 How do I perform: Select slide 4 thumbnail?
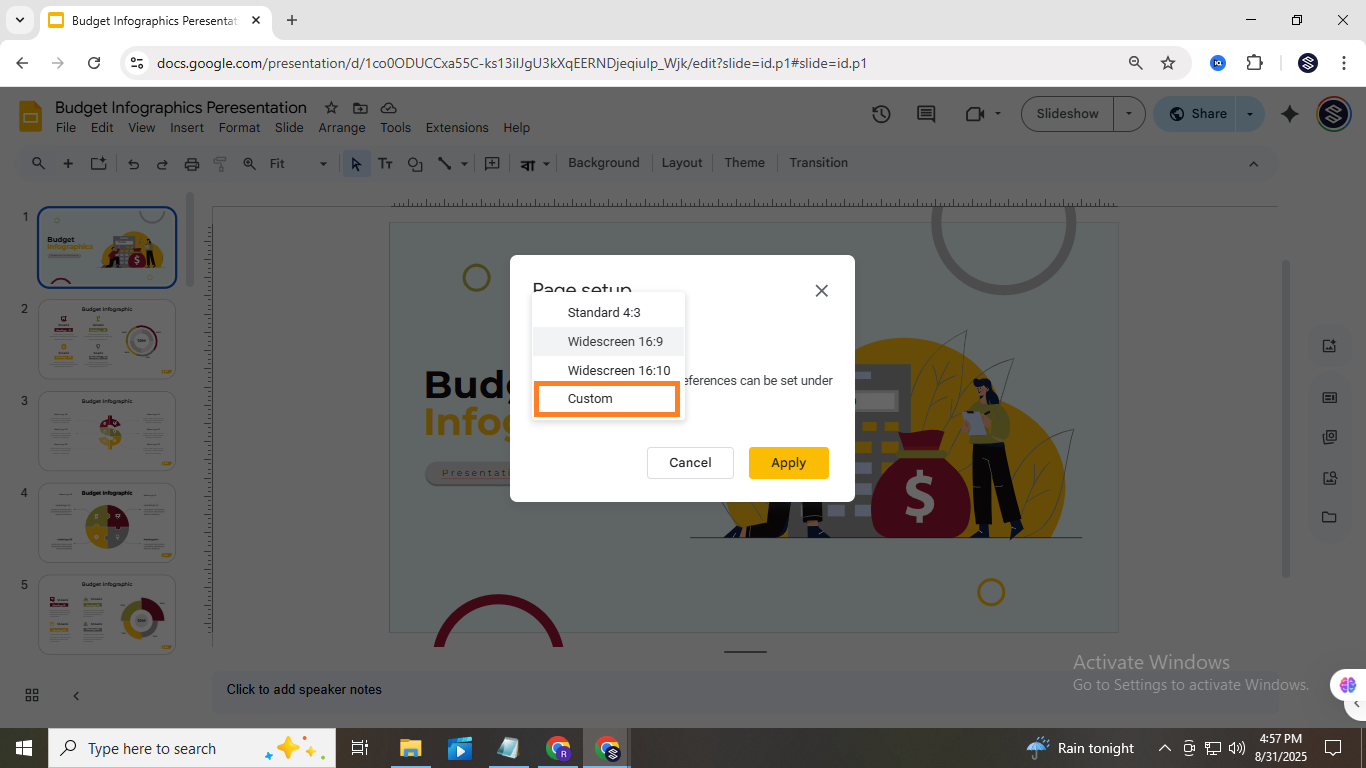[107, 523]
